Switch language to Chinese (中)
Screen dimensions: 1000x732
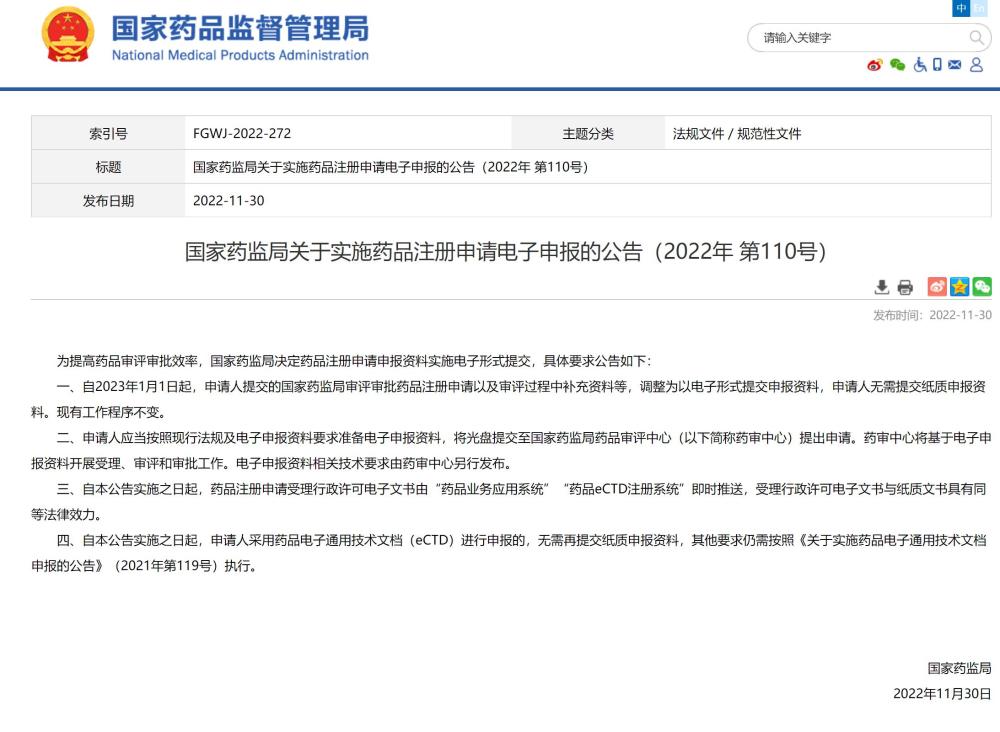(x=962, y=8)
